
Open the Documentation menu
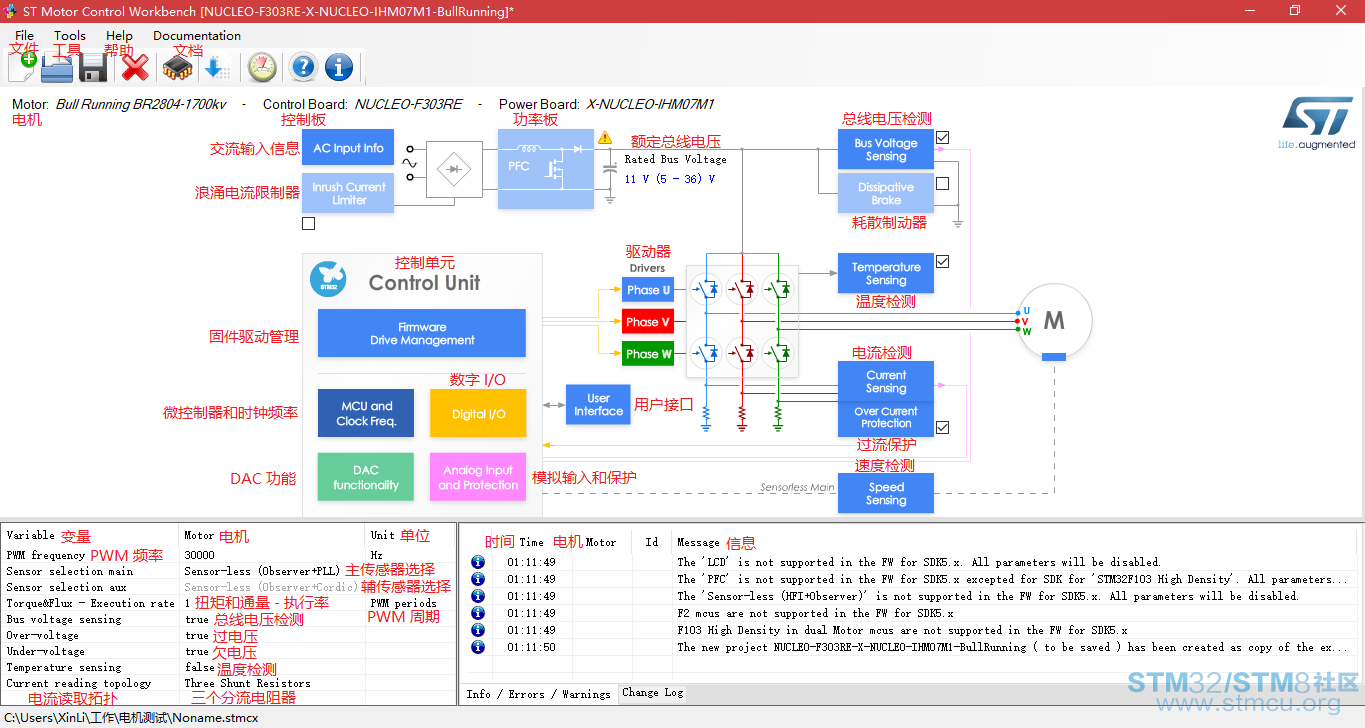coord(197,35)
